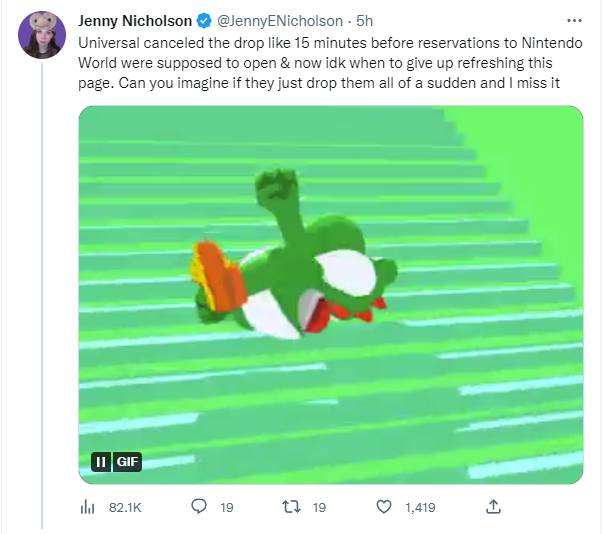Click the 1,419 likes count
604x534 pixels.
(x=420, y=507)
